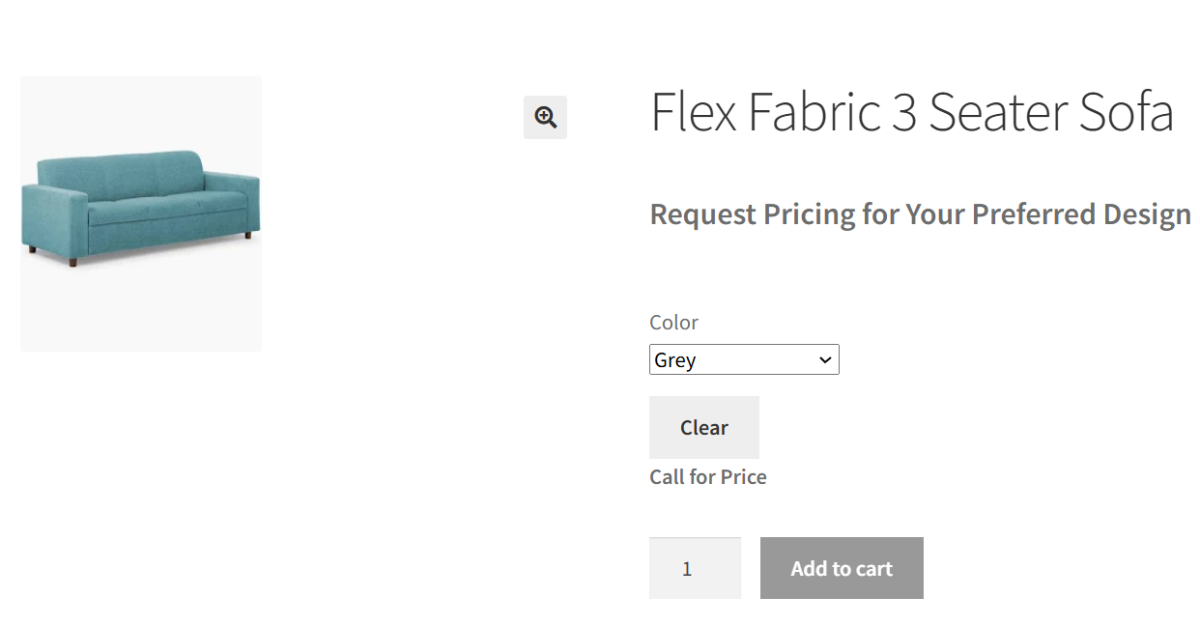Viewport: 1200px width, 626px height.
Task: Click the chevron on the Grey color selector
Action: [x=823, y=359]
